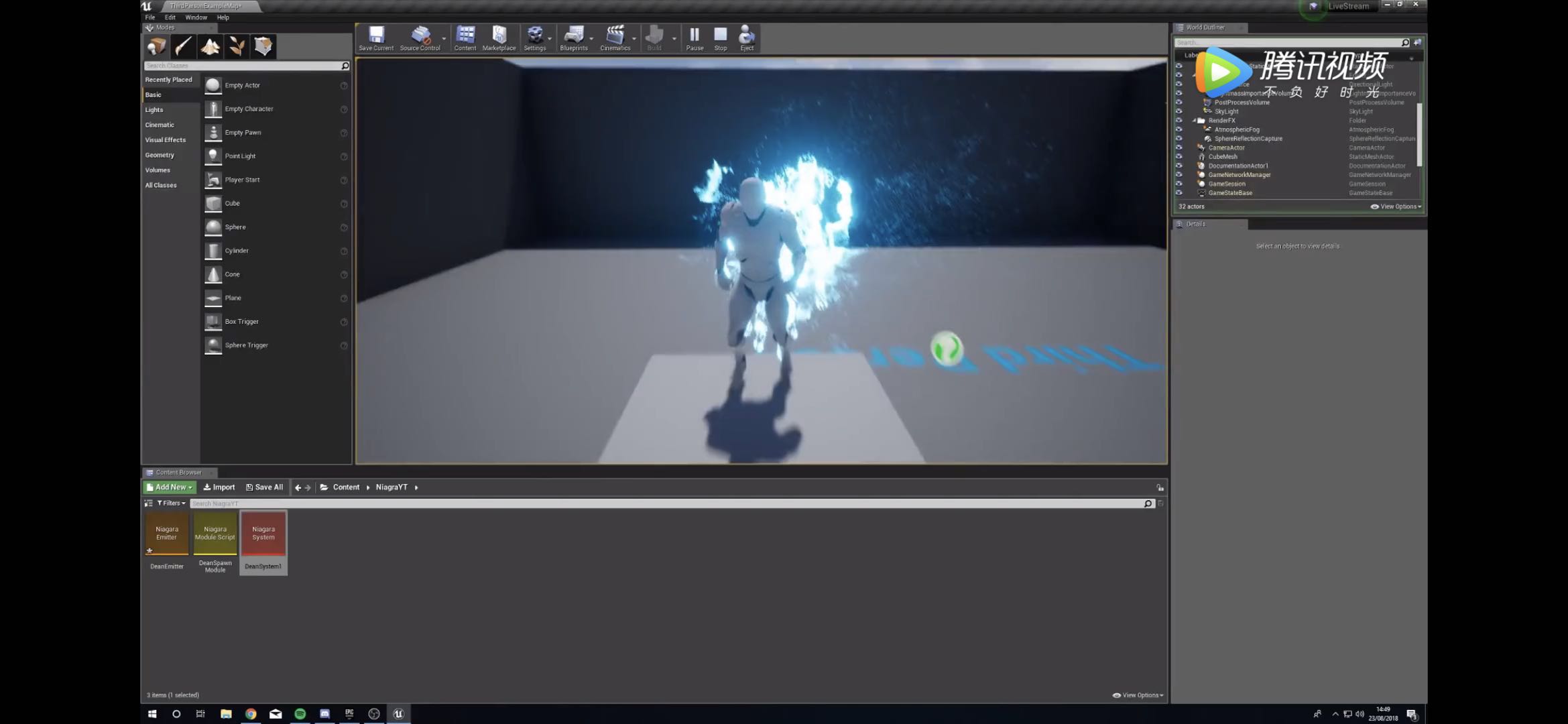Activate Foliage editing mode
Image resolution: width=1568 pixels, height=724 pixels.
click(236, 46)
